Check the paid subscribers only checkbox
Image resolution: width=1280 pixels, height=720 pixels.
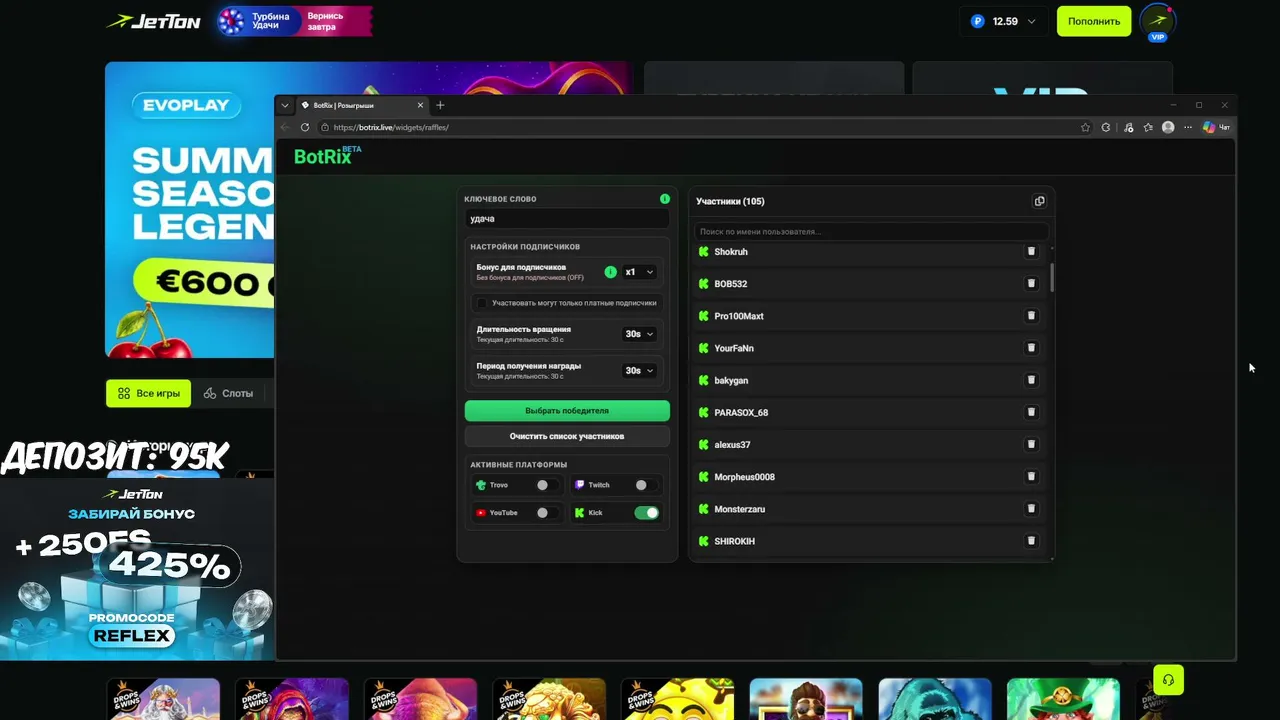[482, 303]
